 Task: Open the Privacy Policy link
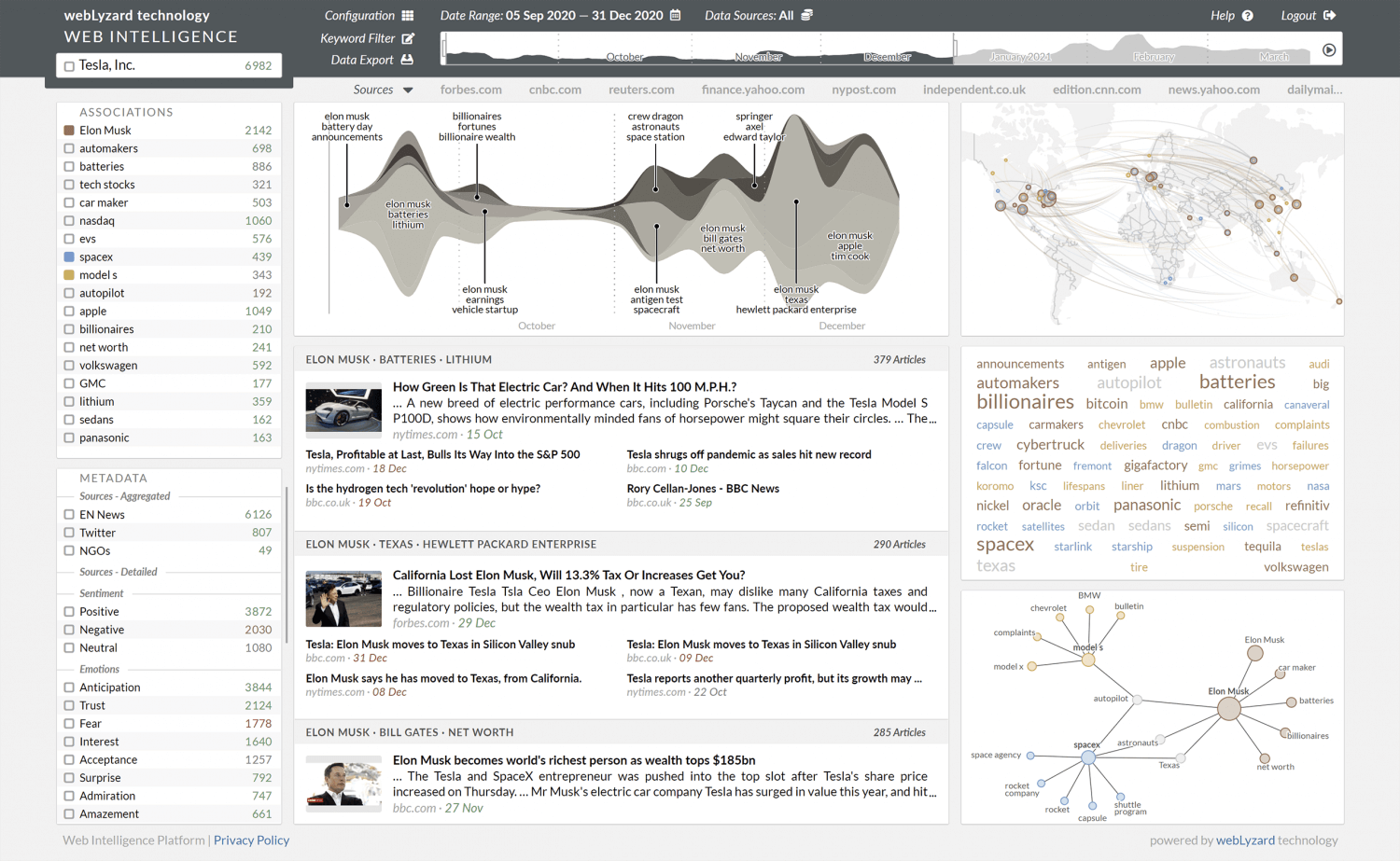(251, 840)
